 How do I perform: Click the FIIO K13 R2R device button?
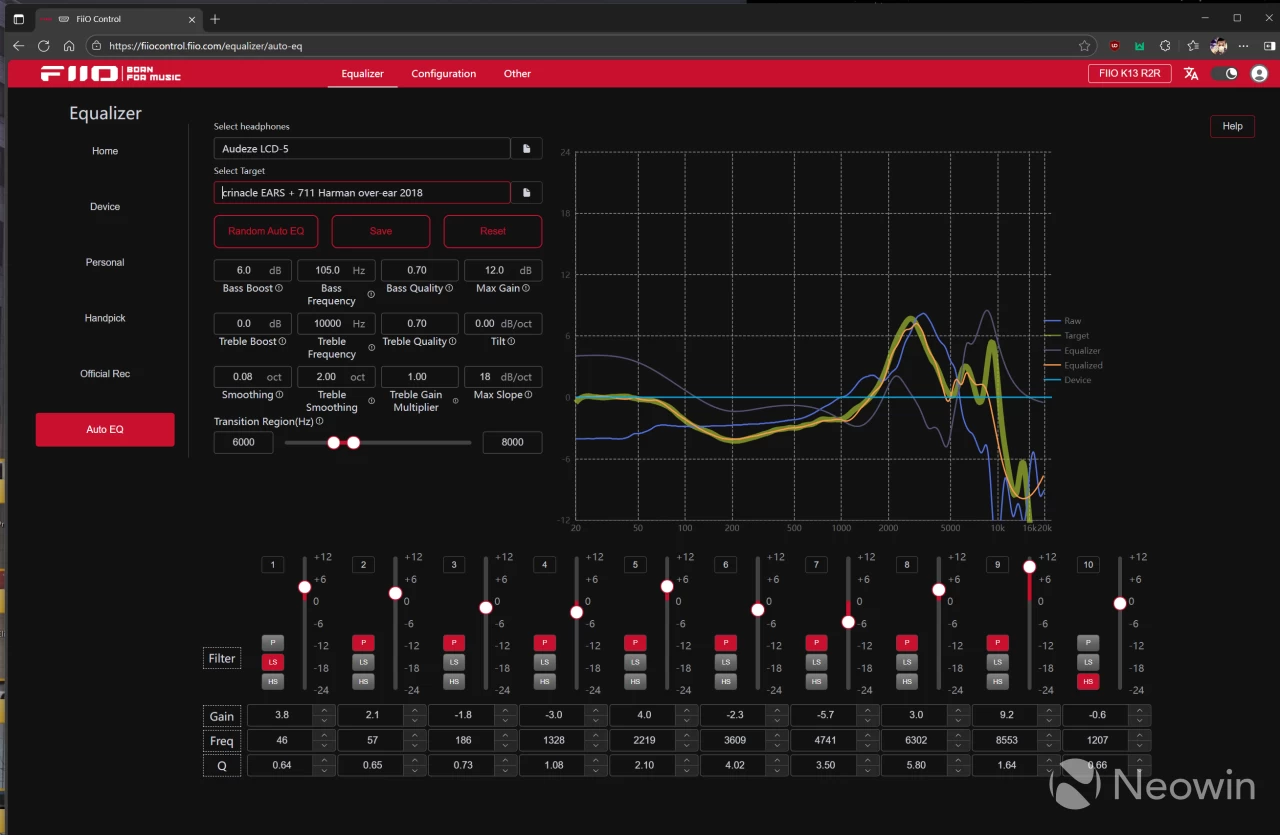click(x=1130, y=73)
